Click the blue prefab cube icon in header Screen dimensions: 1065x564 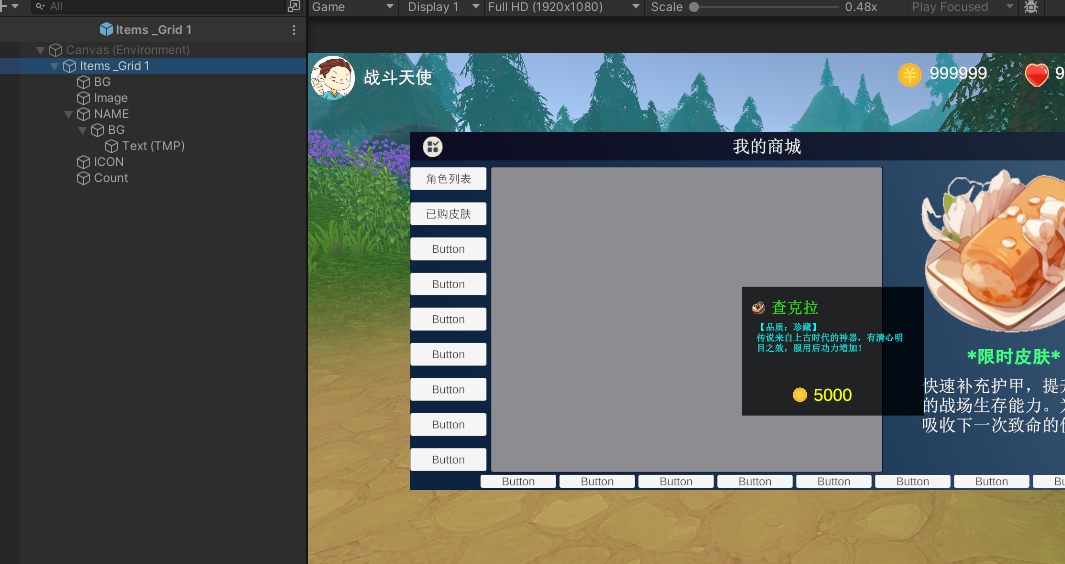point(106,29)
